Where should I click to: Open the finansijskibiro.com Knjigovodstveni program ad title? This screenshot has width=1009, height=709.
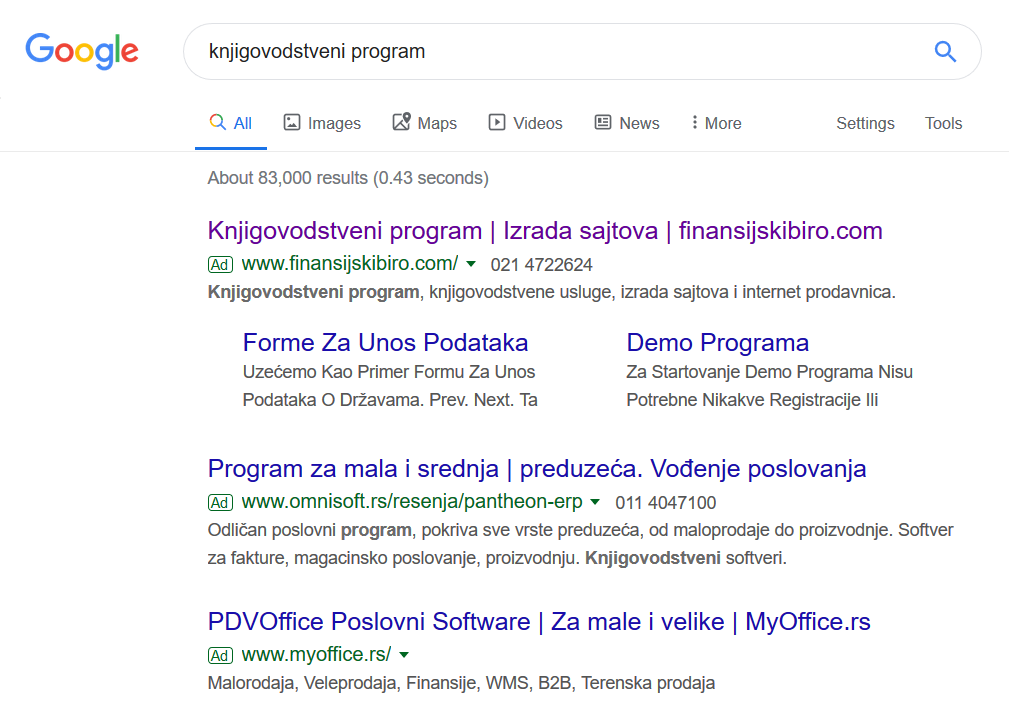coord(545,231)
